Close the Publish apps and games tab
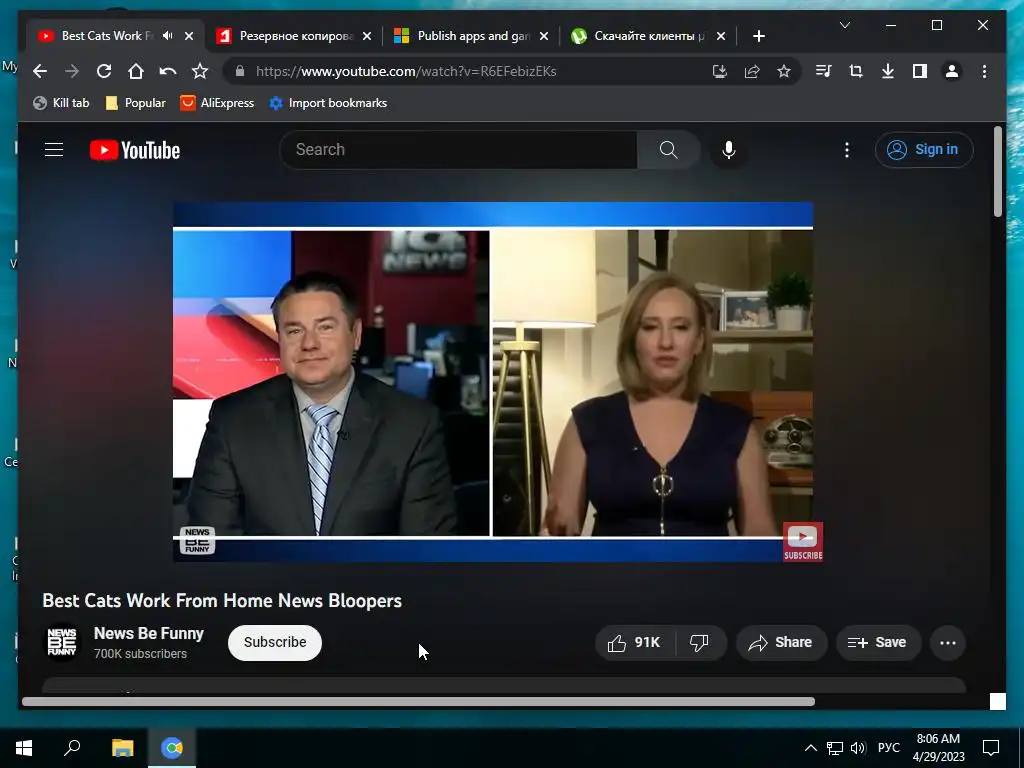The image size is (1024, 768). (544, 36)
